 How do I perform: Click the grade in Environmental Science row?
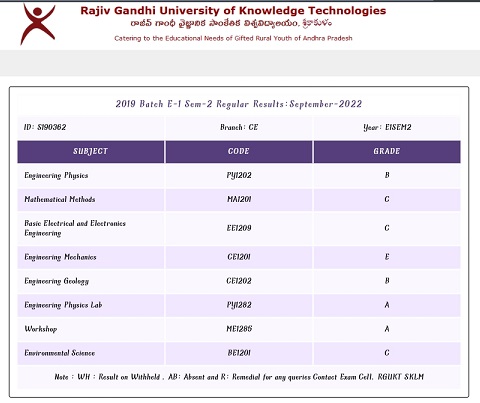387,353
